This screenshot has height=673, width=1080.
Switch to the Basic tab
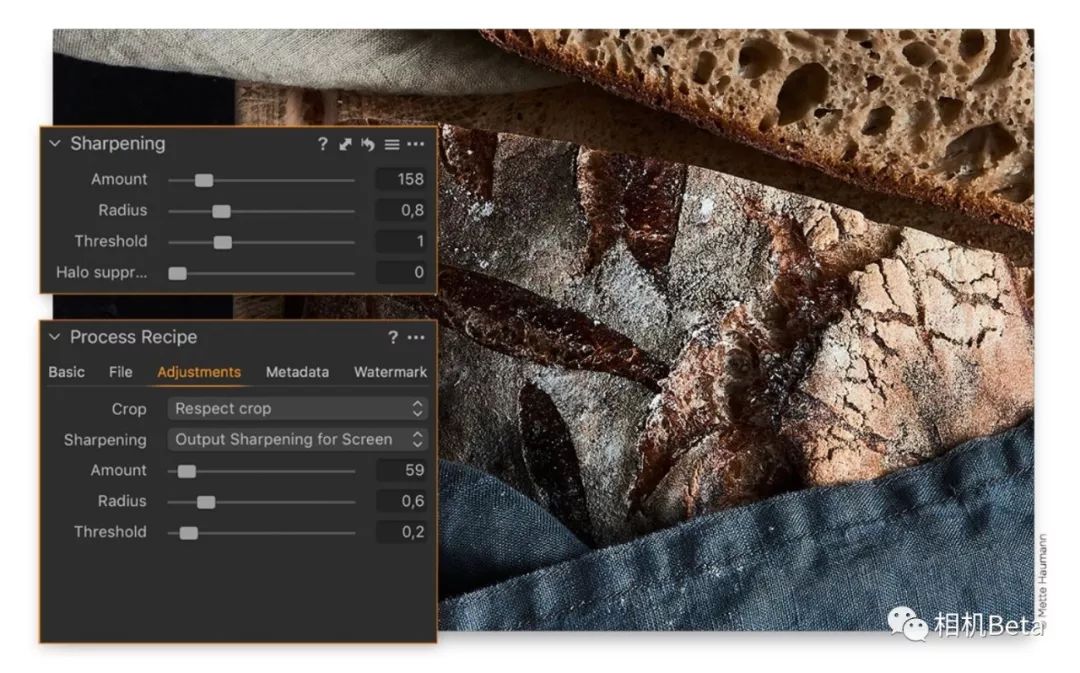67,372
